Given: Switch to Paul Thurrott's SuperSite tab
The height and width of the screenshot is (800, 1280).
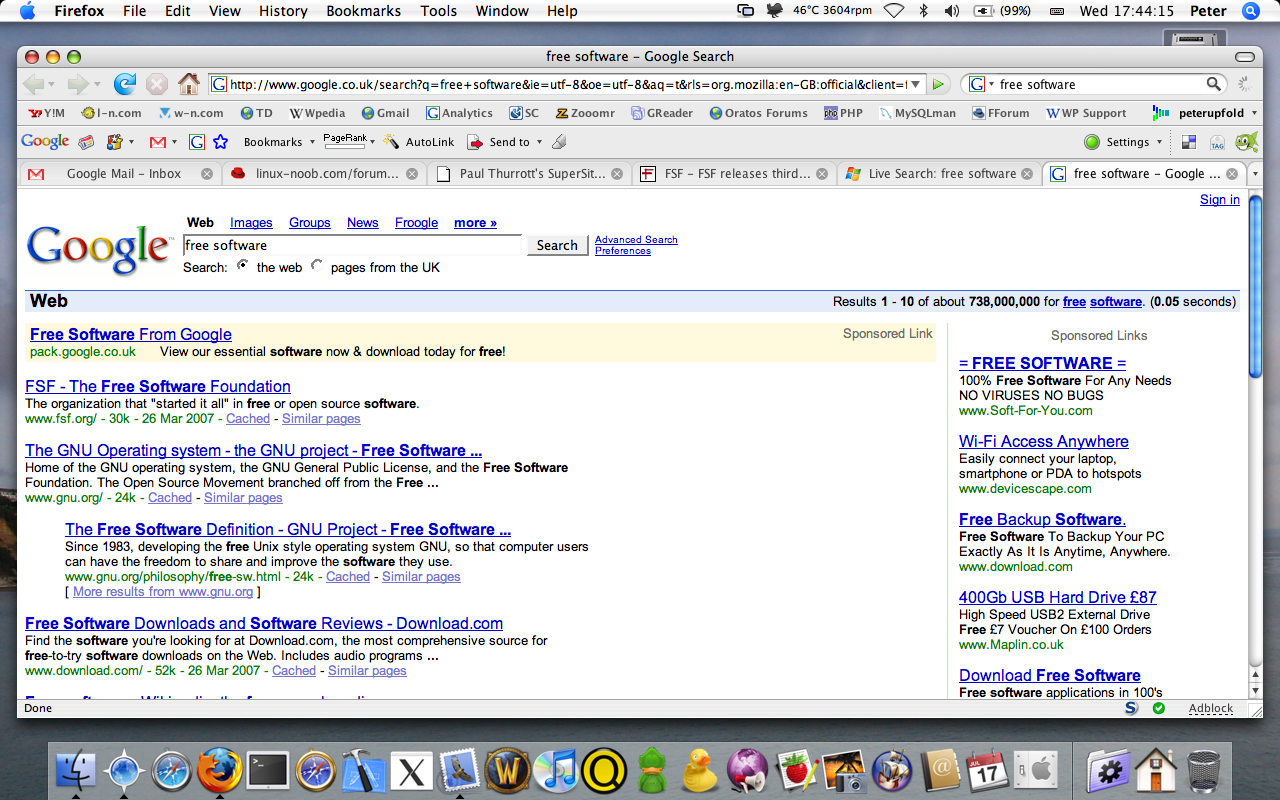Looking at the screenshot, I should coord(530,173).
